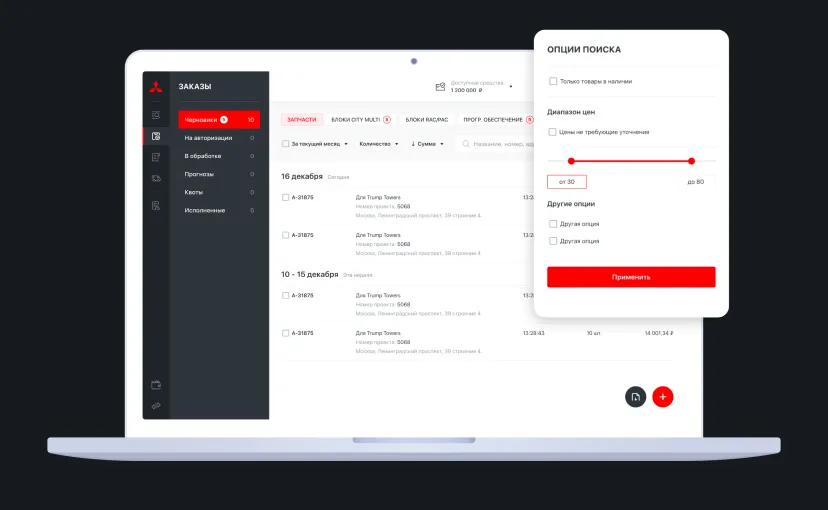The width and height of the screenshot is (828, 510).
Task: Click the 'от 30' price input field
Action: [x=567, y=182]
